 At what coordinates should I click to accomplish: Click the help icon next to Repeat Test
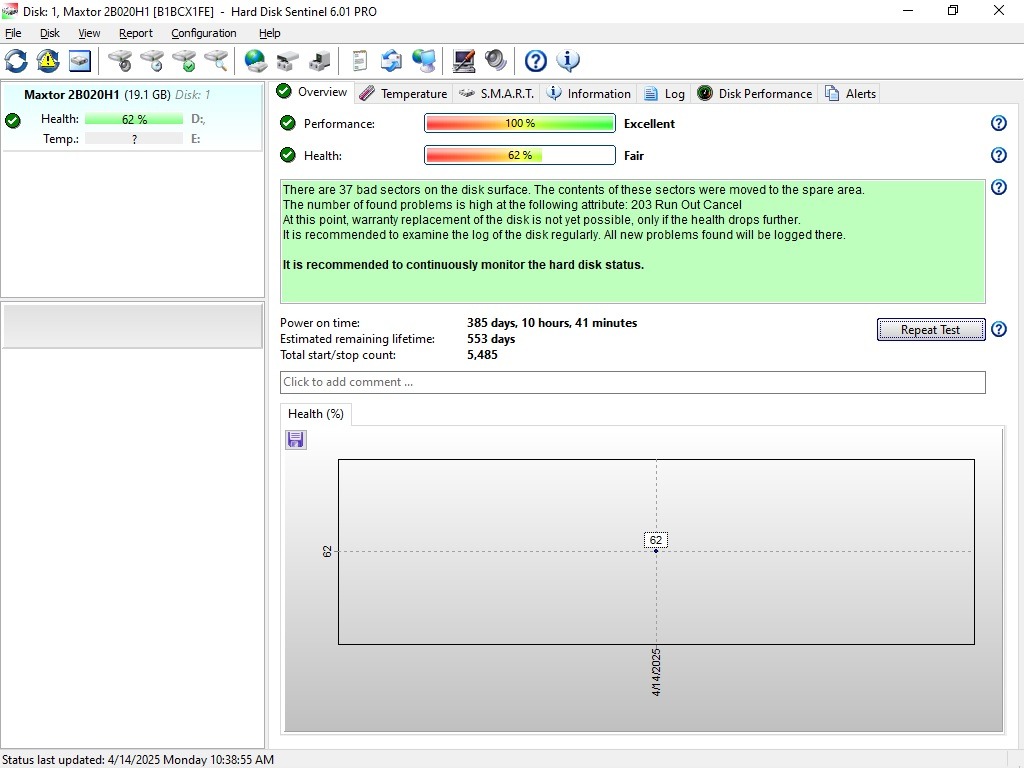pos(999,329)
